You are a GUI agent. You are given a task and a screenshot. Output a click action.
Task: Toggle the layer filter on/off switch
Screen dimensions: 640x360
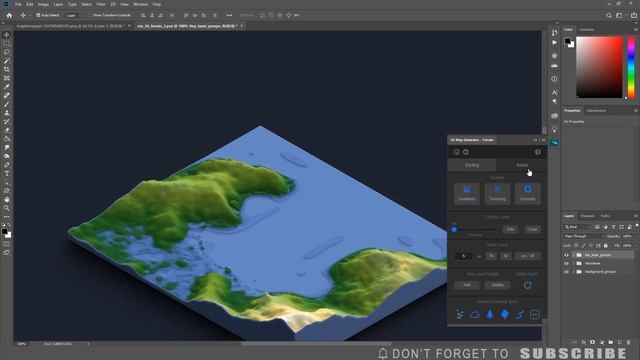(x=636, y=226)
